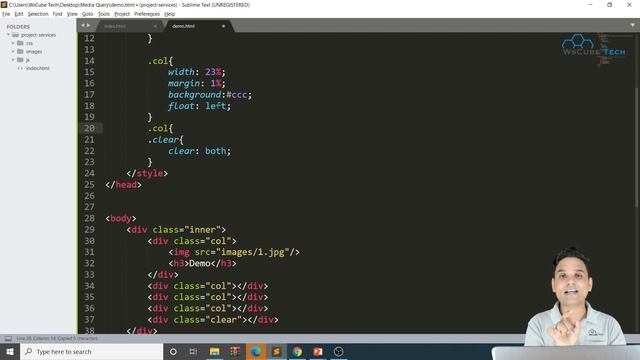
Task: Open the Edit menu
Action: [19, 14]
